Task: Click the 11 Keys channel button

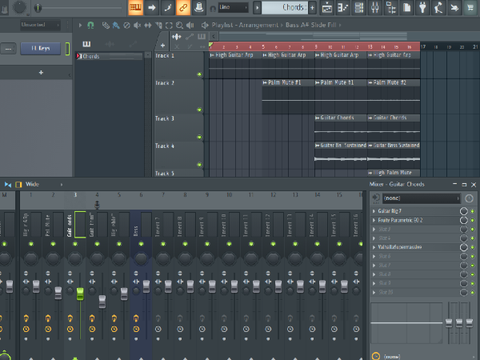Action: click(40, 49)
